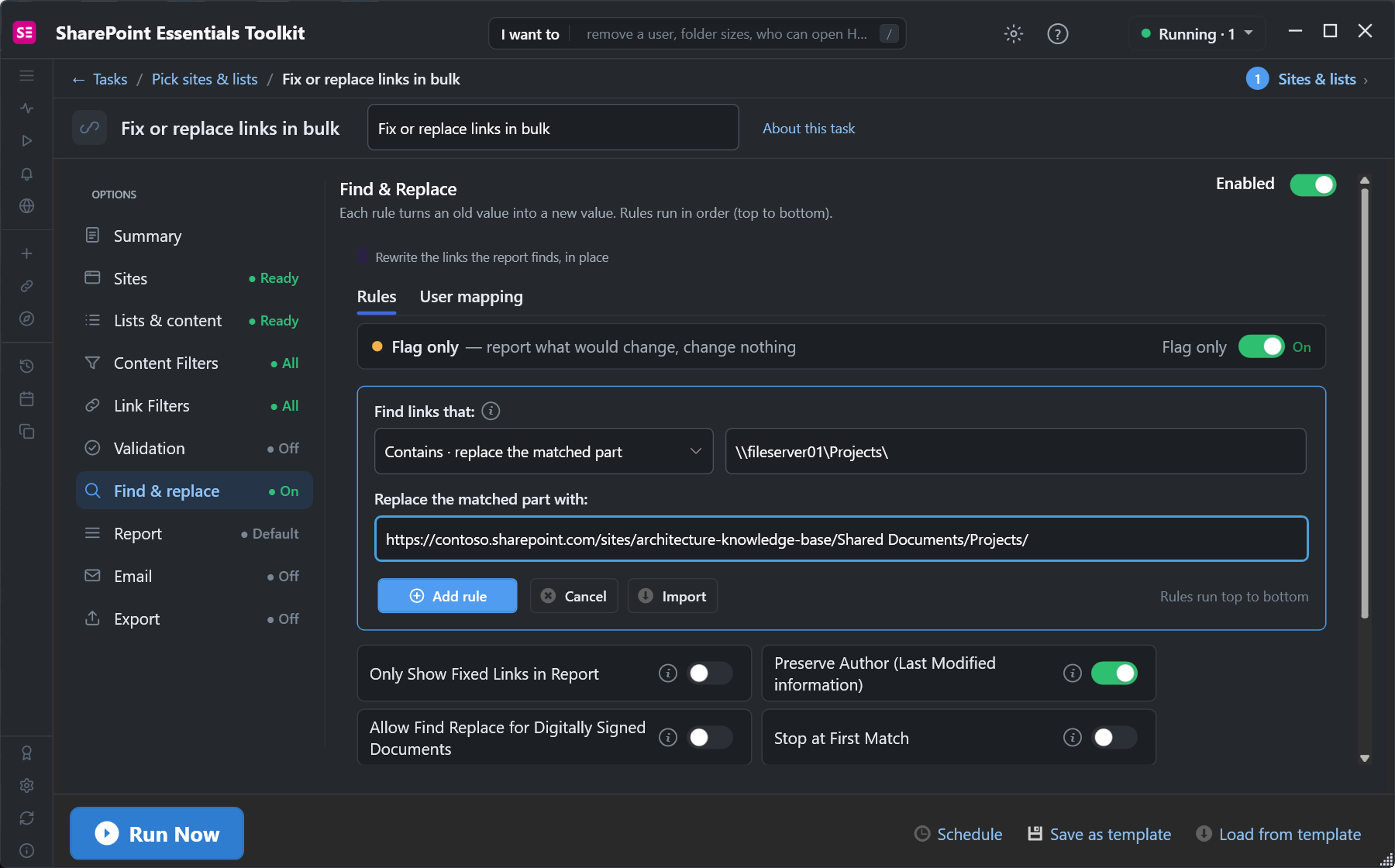This screenshot has width=1395, height=868.
Task: Open the Contains match-type dropdown
Action: click(x=543, y=451)
